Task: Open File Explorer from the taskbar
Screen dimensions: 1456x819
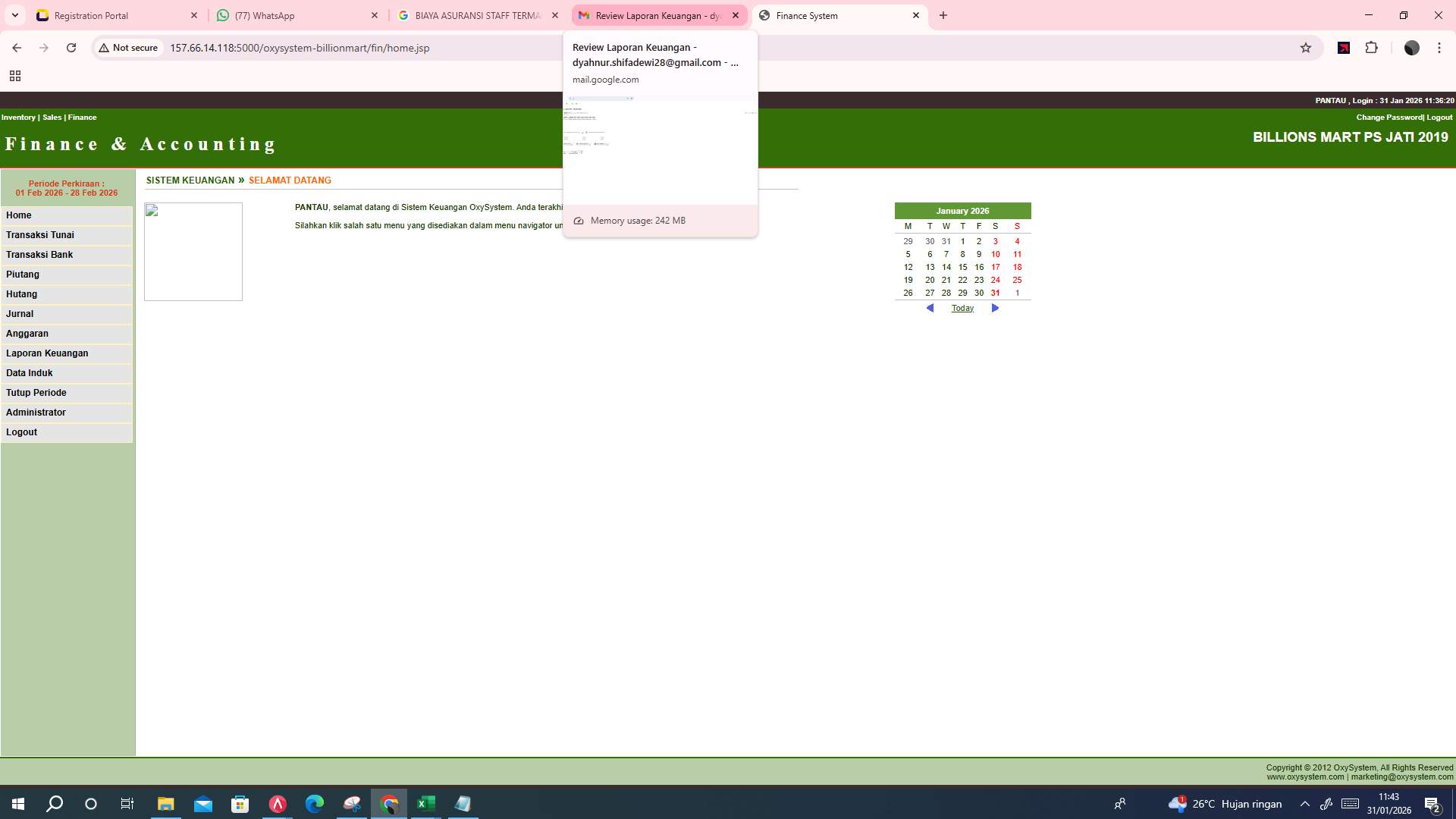Action: pos(165,803)
